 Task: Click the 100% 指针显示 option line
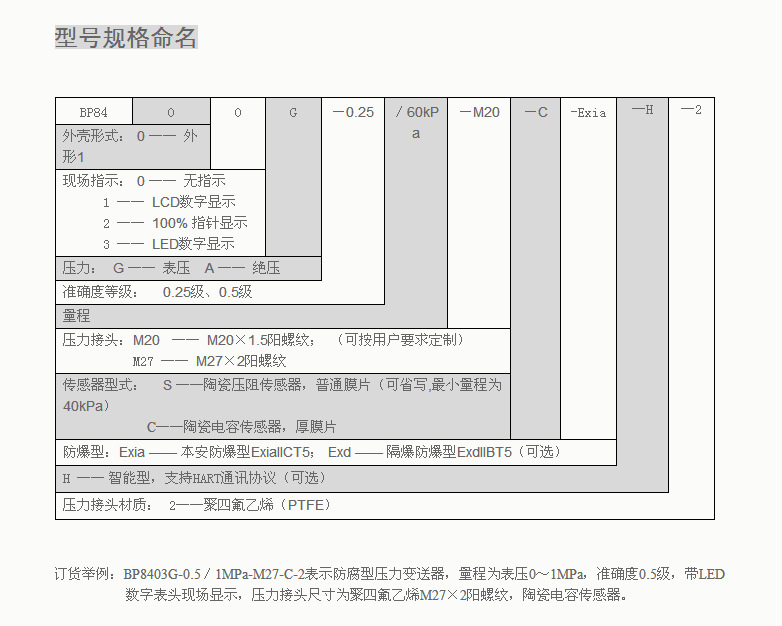[x=175, y=223]
